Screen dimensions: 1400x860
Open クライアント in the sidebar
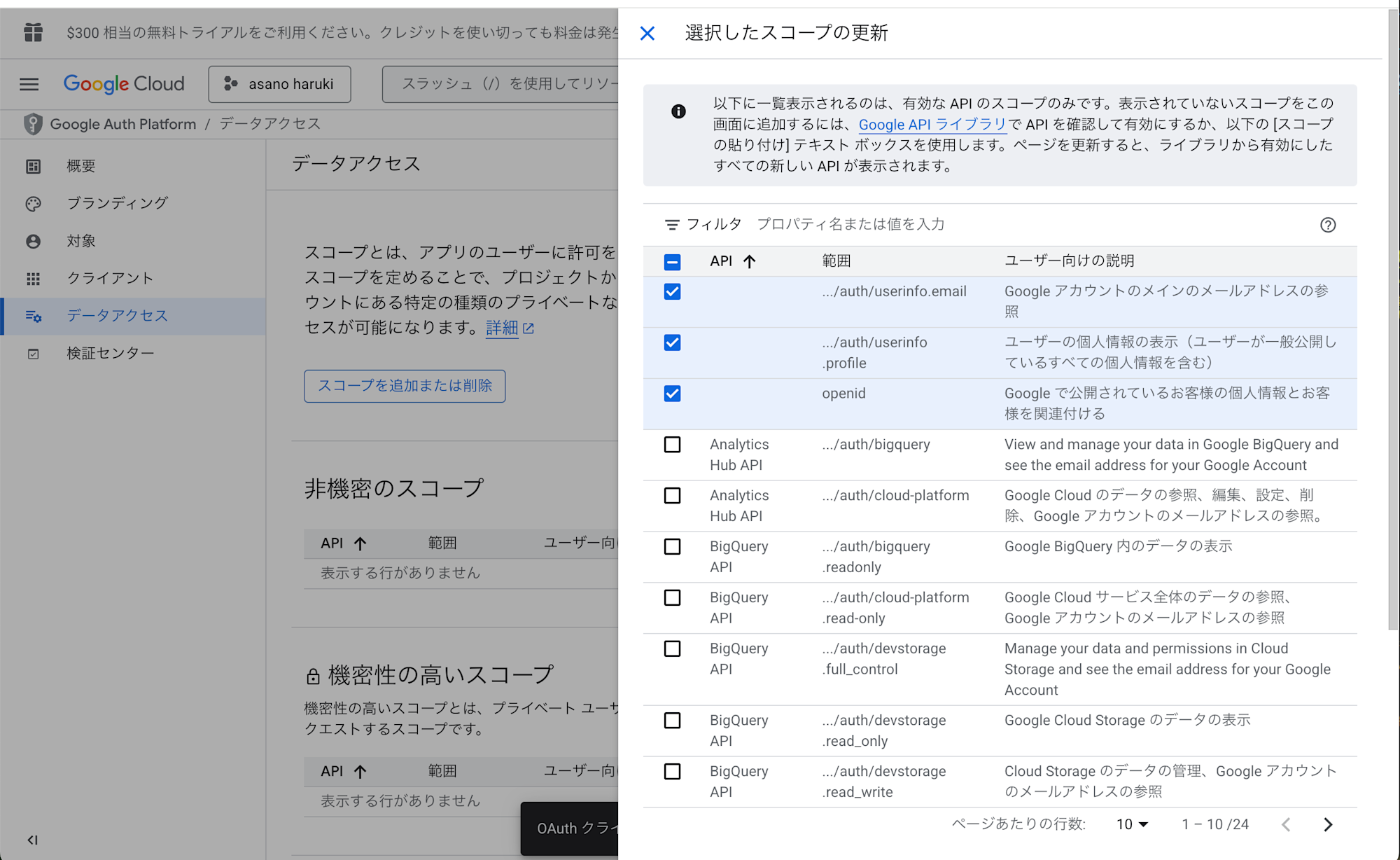coord(133,279)
